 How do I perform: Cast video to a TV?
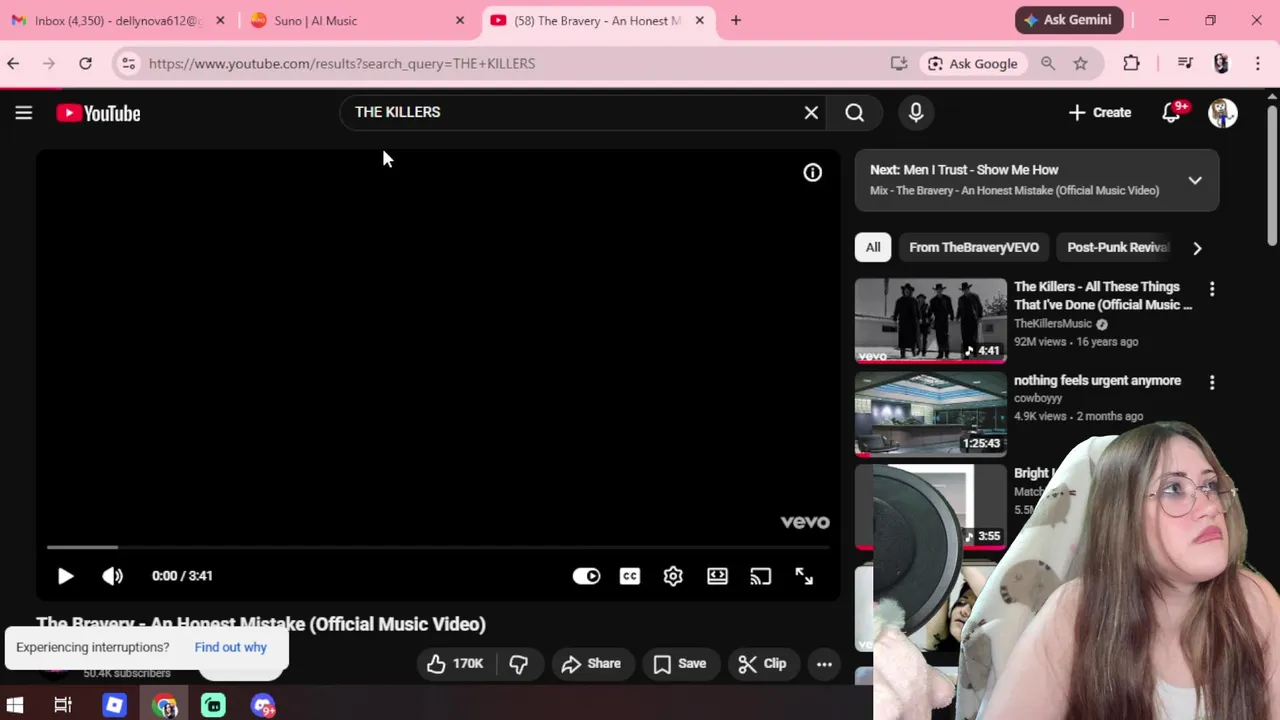click(761, 576)
